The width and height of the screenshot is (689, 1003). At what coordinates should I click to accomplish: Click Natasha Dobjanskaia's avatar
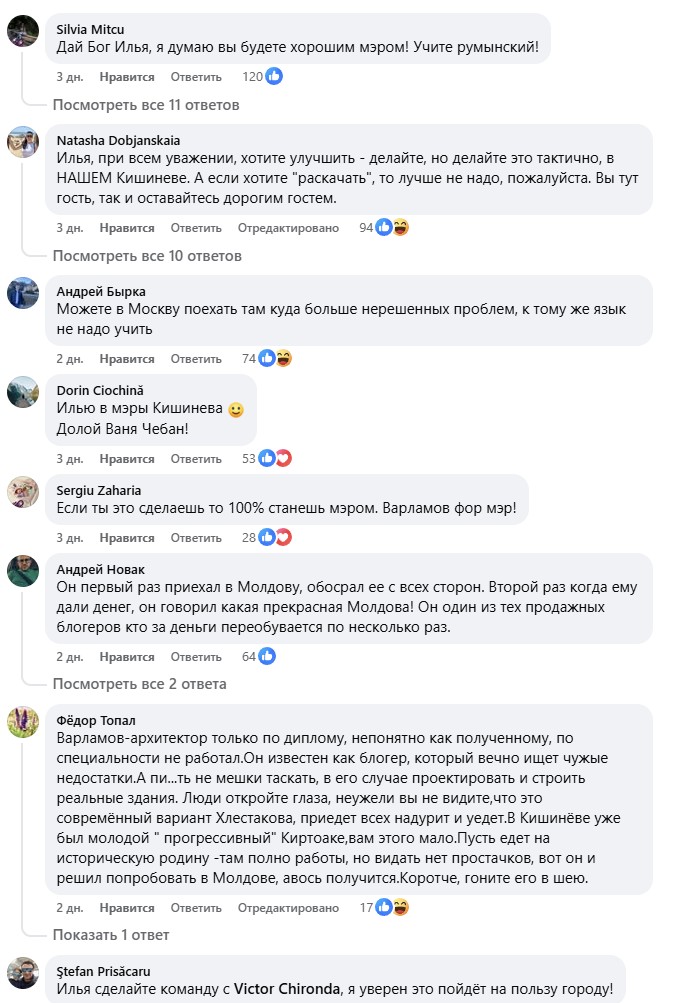pos(23,143)
